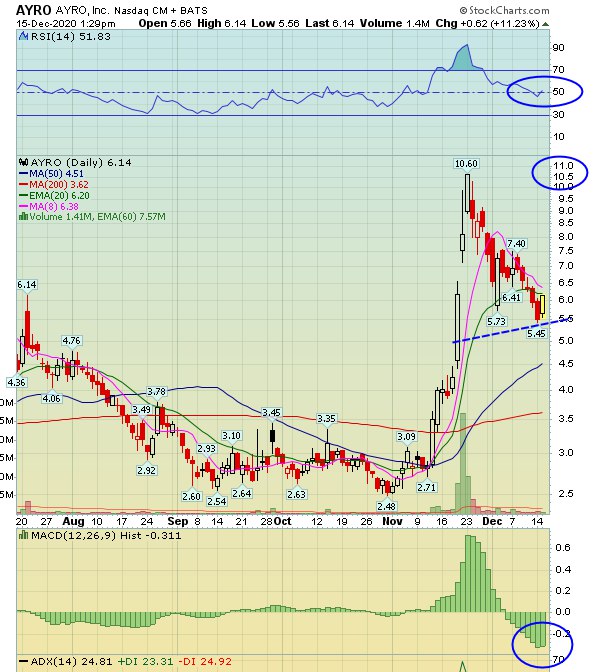Click the RSI 30 axis level label
Screen dimensions: 604x672
[558, 114]
